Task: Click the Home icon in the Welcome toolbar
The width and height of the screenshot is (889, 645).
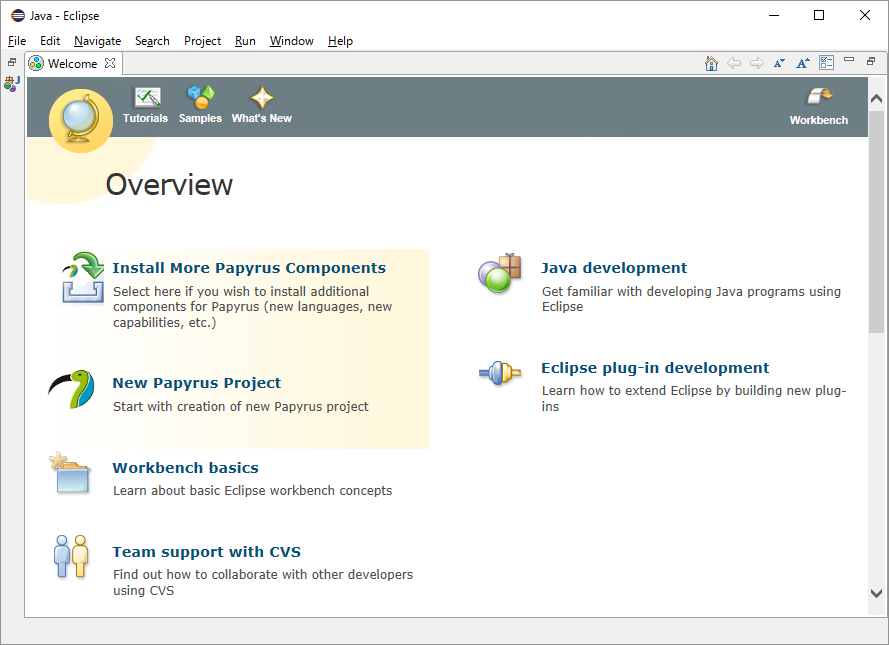Action: [x=711, y=63]
